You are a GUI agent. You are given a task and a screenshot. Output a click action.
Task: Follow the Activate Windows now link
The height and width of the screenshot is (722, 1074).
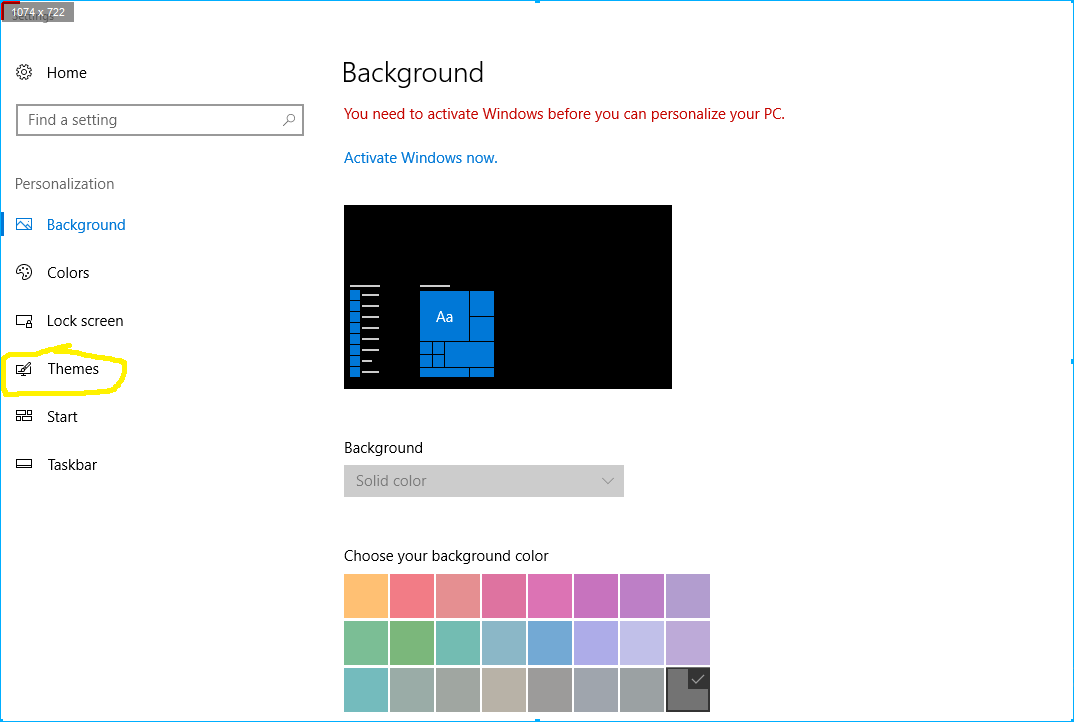click(x=421, y=158)
